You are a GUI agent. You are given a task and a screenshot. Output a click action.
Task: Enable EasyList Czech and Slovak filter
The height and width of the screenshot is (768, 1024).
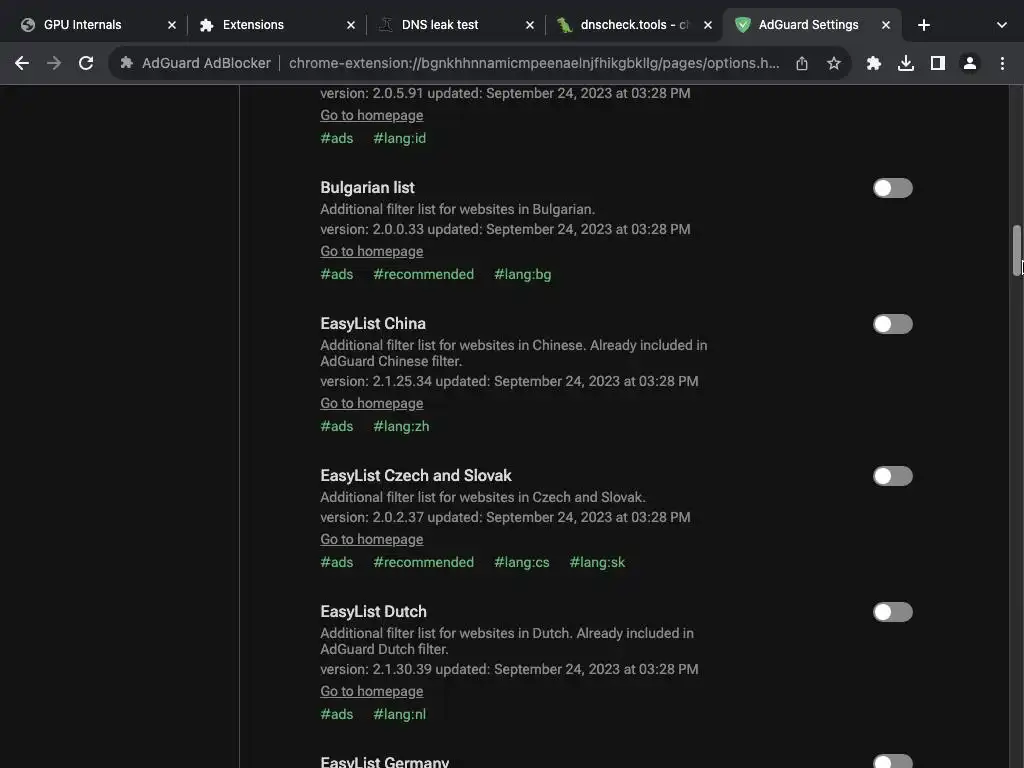[893, 476]
